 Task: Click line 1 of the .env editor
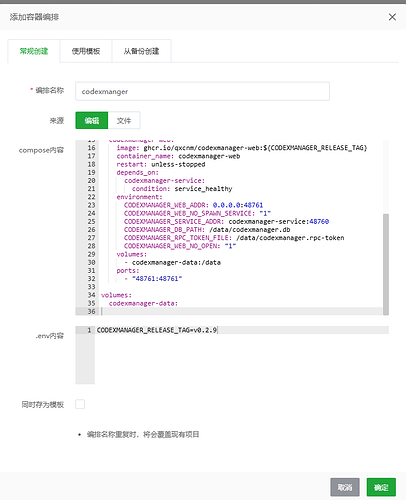coord(242,330)
